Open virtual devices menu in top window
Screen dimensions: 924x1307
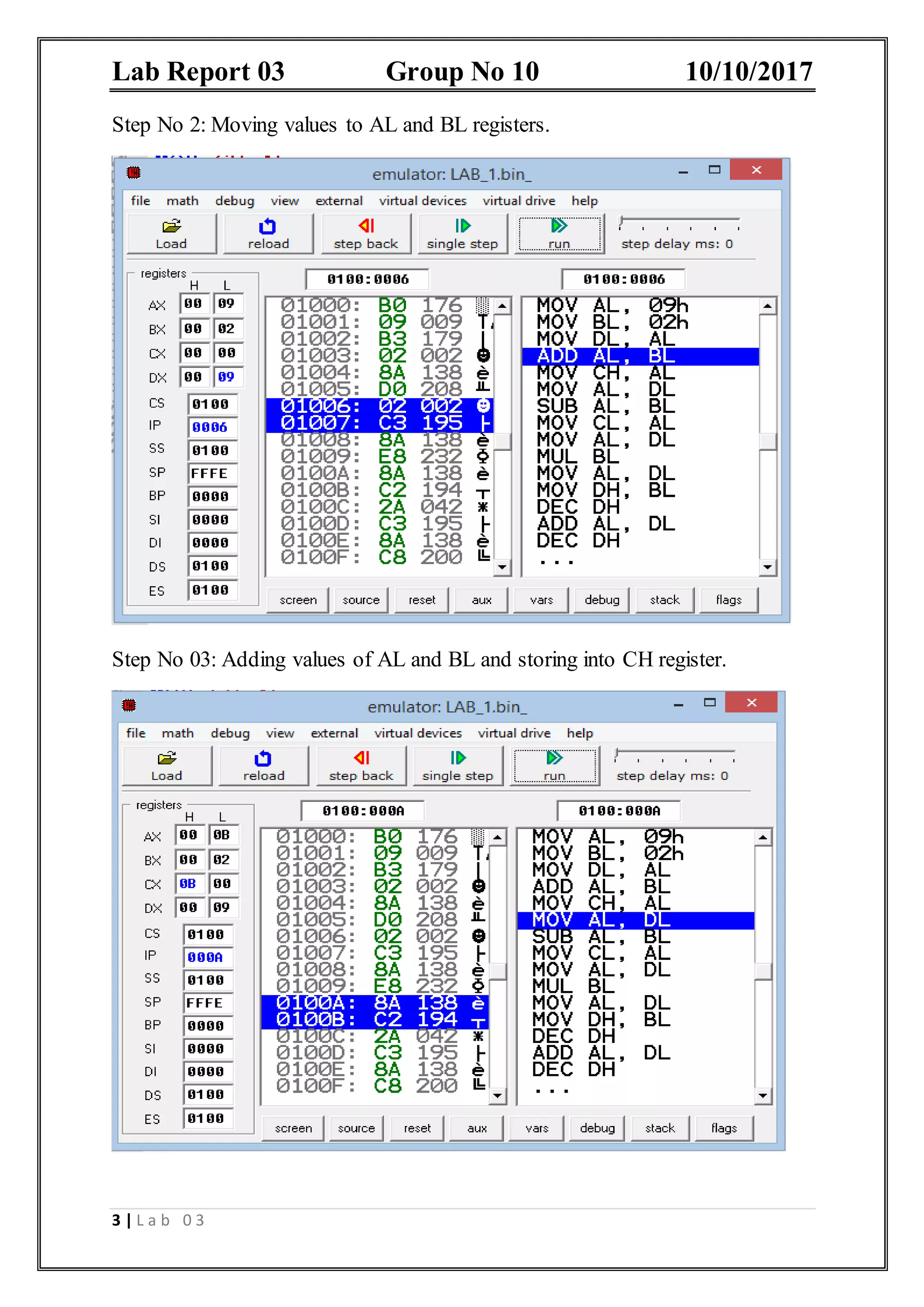click(x=423, y=201)
